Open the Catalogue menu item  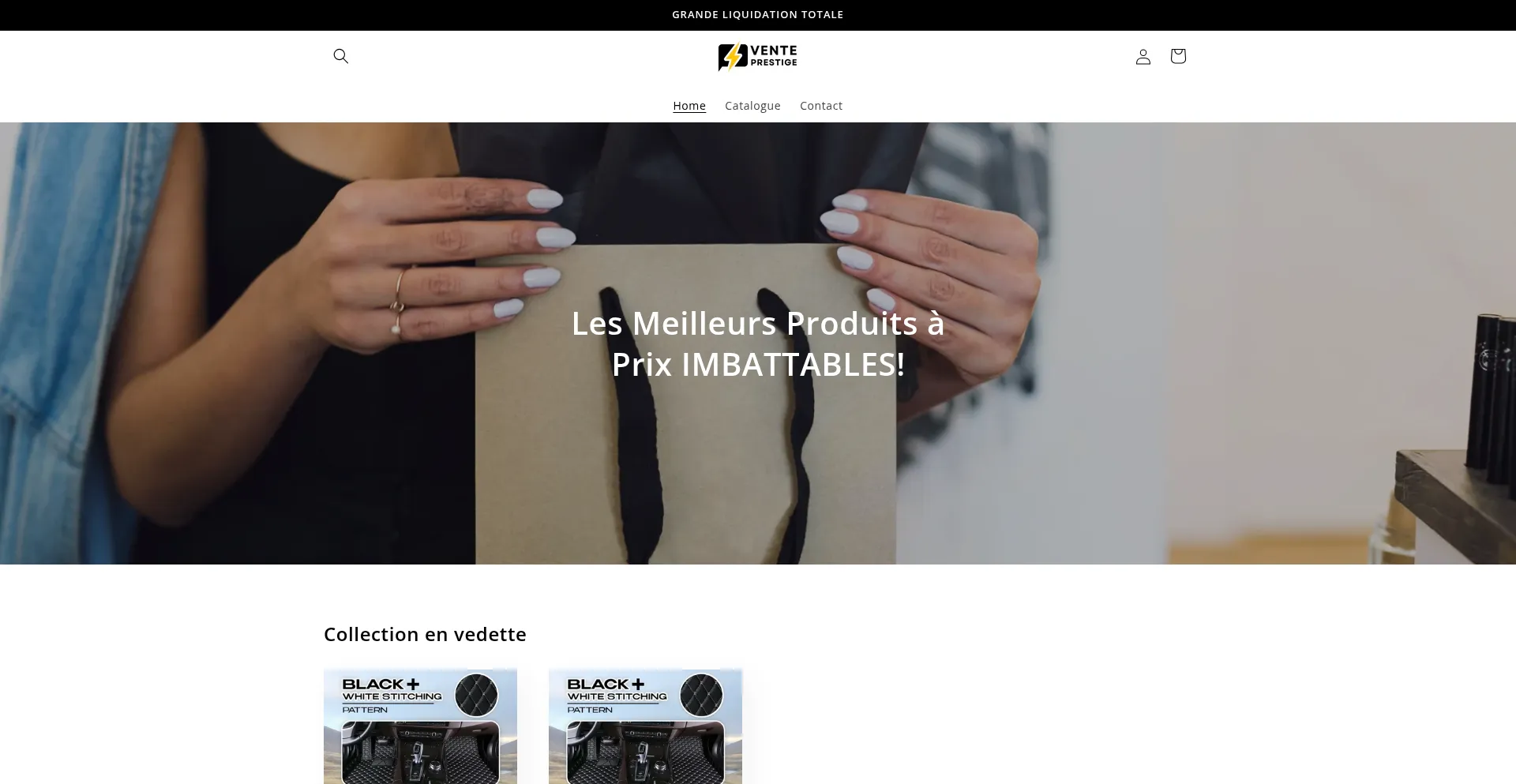click(x=752, y=106)
